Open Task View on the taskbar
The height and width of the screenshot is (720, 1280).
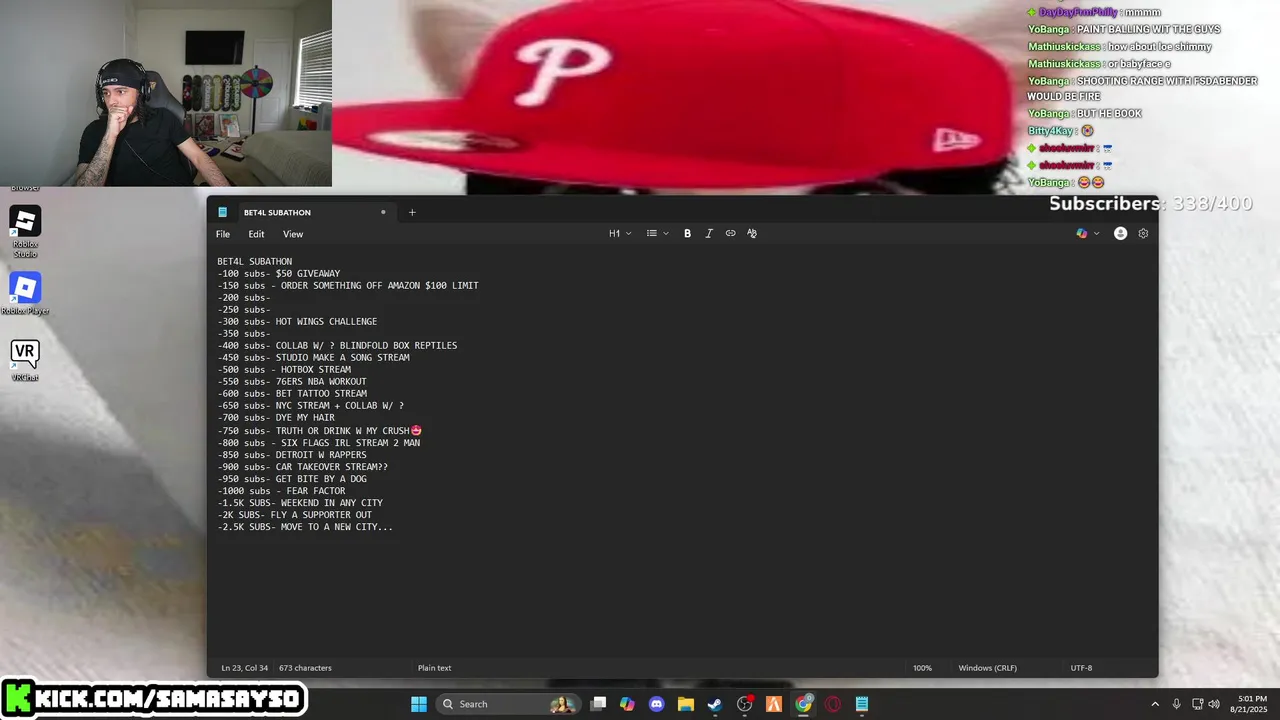tap(598, 704)
